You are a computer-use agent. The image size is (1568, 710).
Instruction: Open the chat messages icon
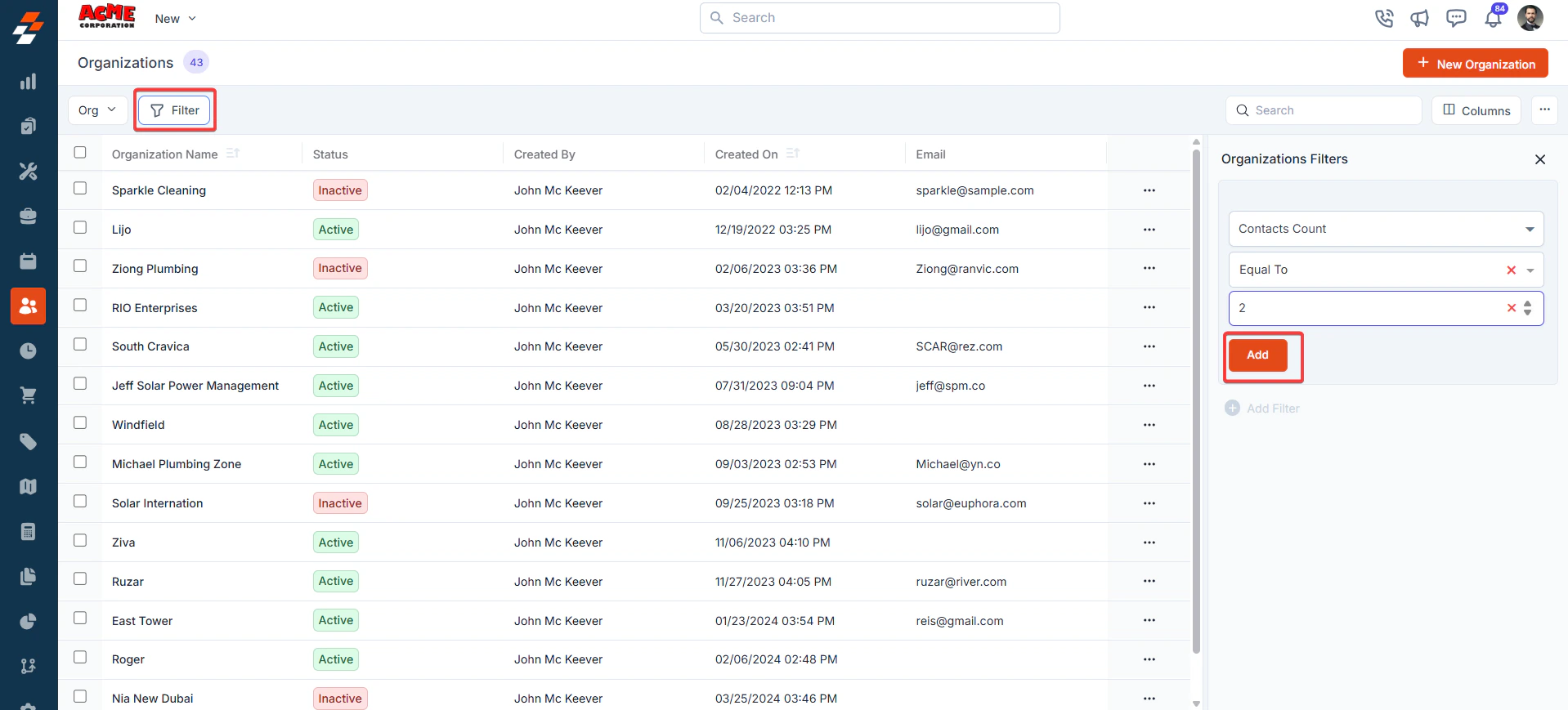click(1456, 18)
